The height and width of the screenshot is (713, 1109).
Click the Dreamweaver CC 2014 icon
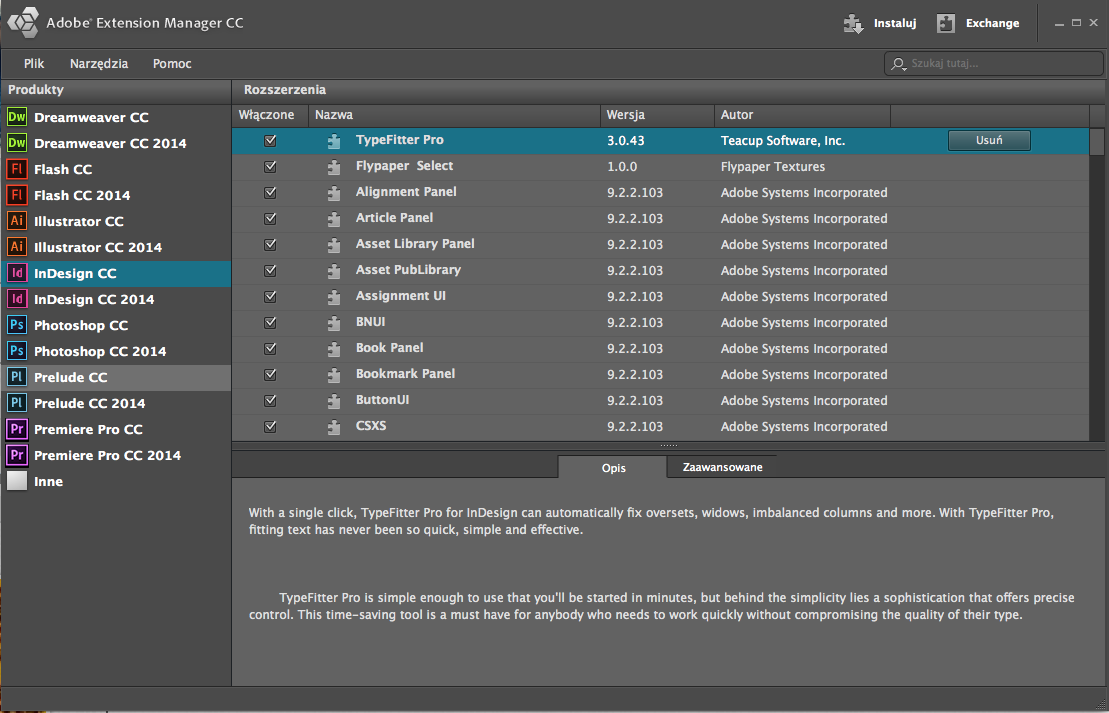(17, 143)
